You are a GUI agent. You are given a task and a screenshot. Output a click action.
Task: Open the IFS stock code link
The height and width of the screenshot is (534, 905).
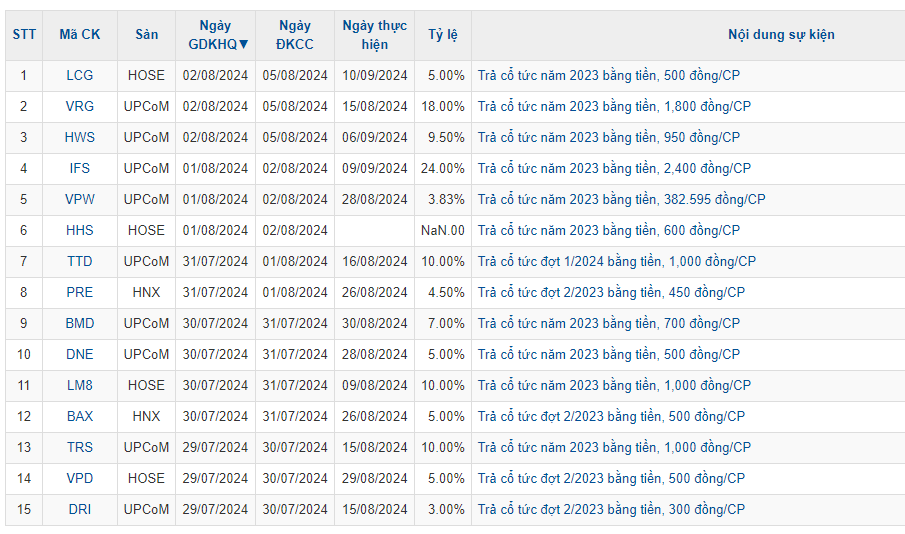pyautogui.click(x=80, y=168)
